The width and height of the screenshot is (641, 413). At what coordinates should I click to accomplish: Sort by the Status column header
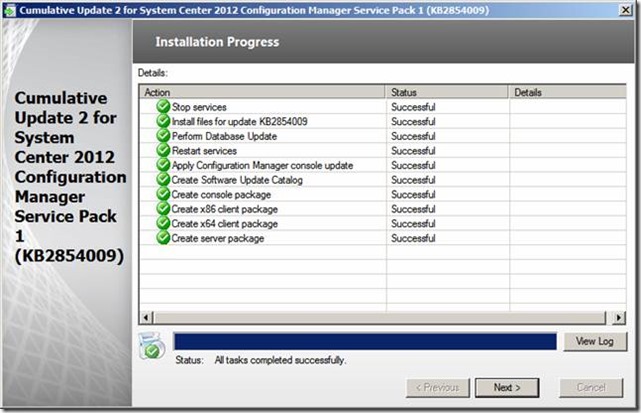pos(447,92)
